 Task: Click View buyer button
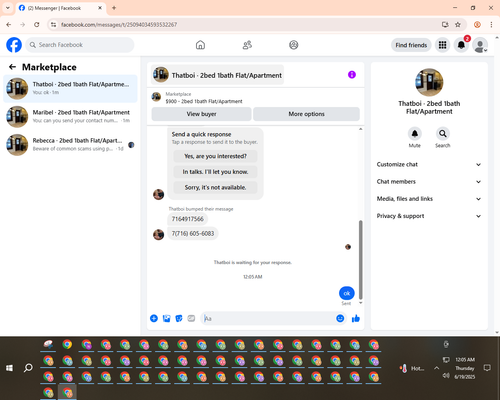coord(201,114)
